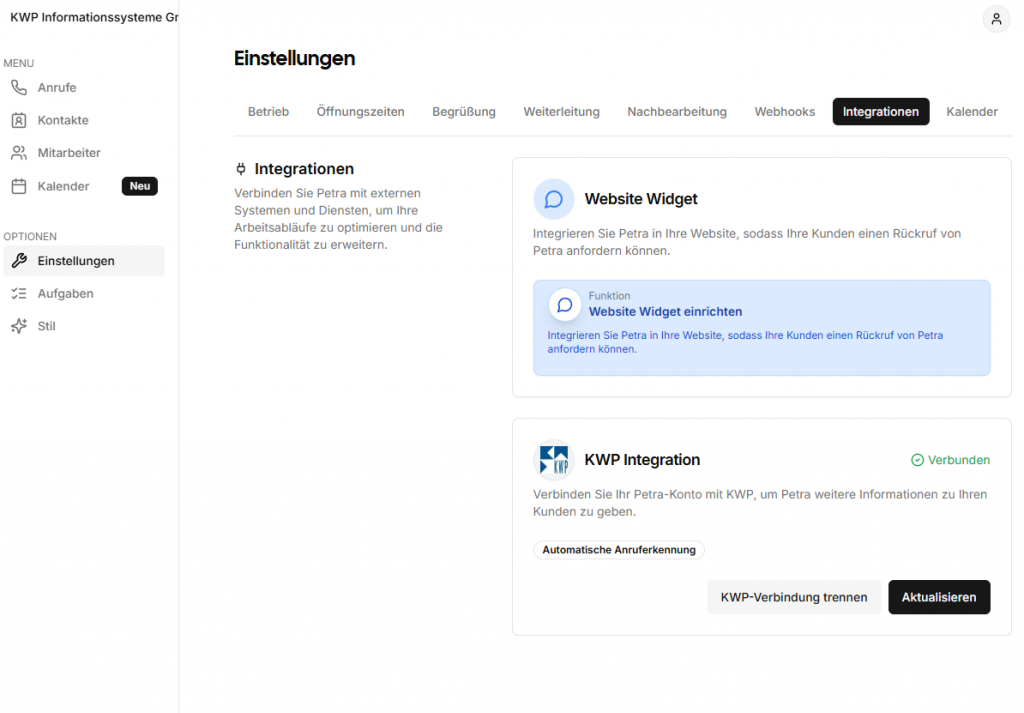The image size is (1024, 713).
Task: Click the Neu badge beside Kalender
Action: point(140,186)
